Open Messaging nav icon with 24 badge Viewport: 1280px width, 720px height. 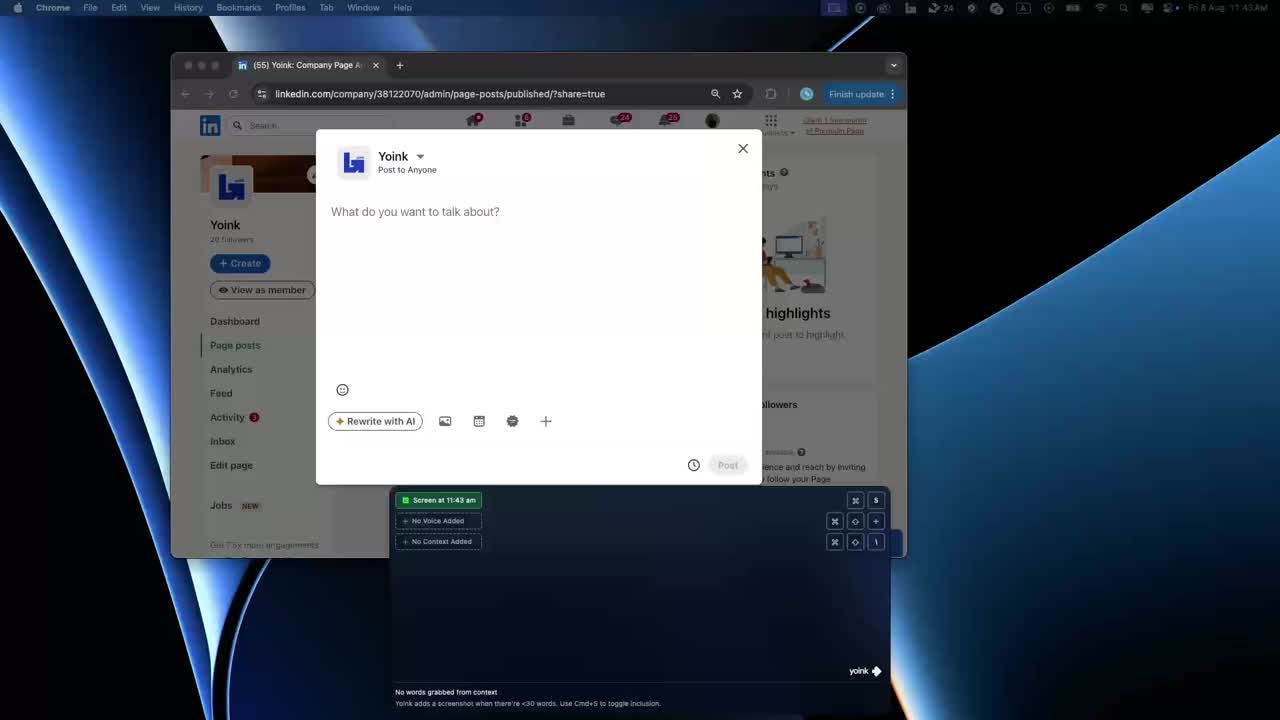click(620, 120)
